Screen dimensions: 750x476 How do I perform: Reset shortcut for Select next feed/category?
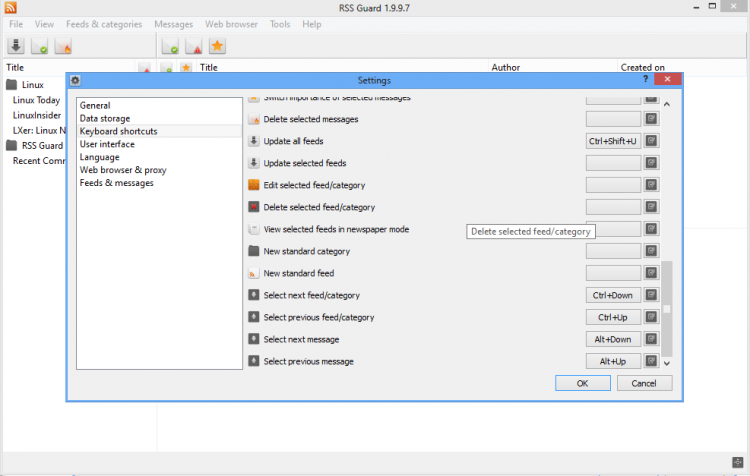[x=651, y=295]
